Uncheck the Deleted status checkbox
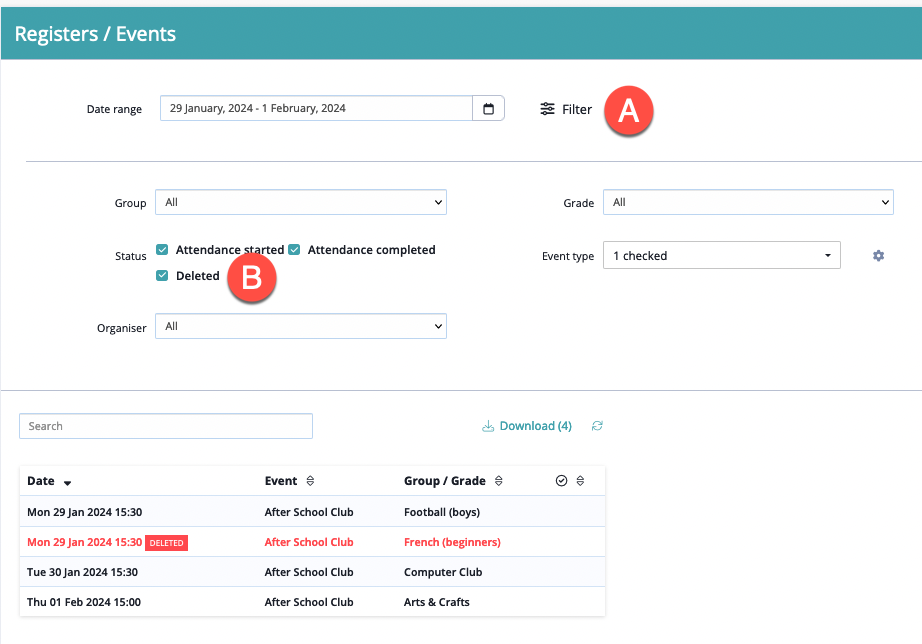 click(162, 276)
